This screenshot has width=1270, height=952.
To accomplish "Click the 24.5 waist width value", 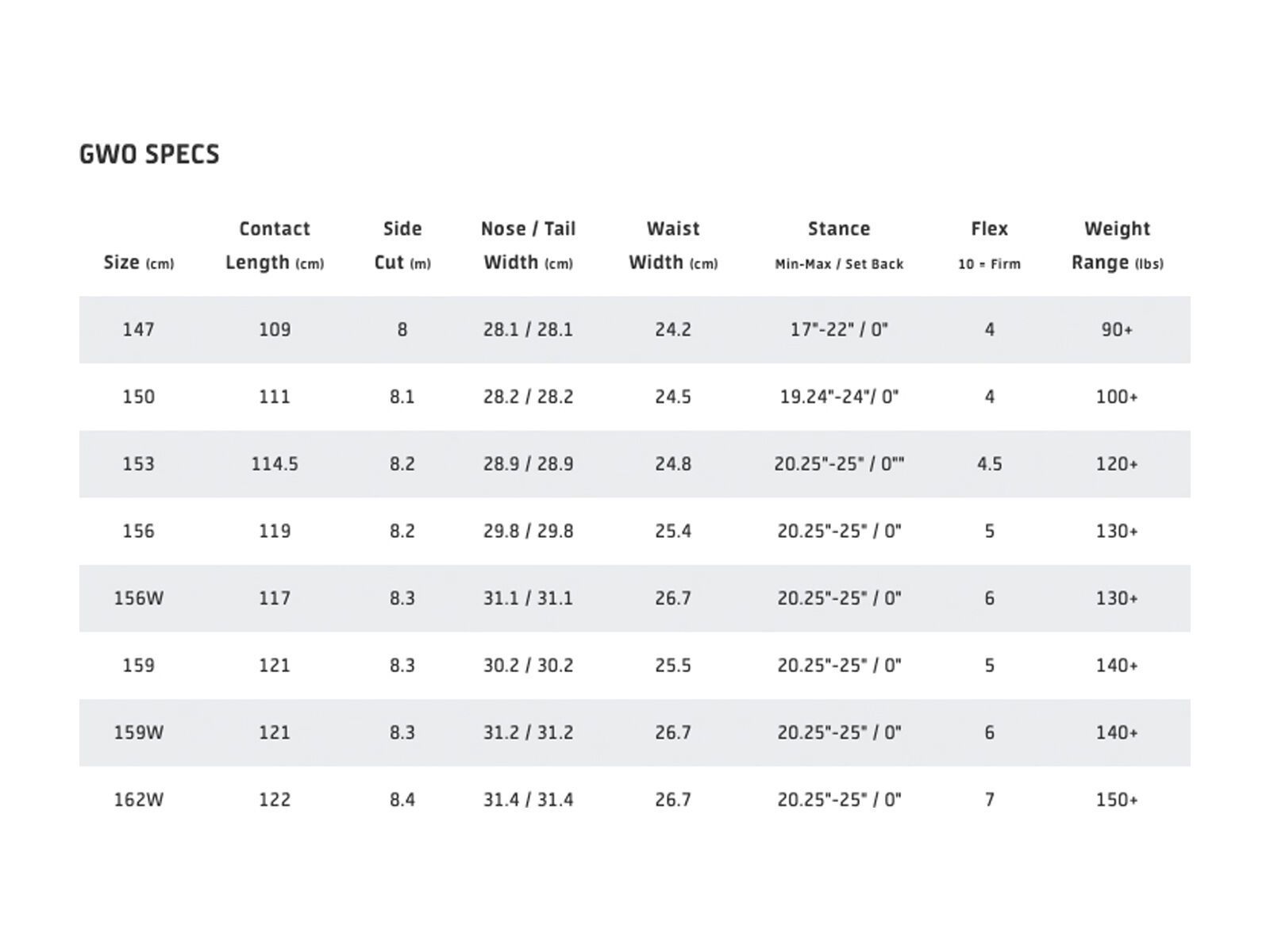I will pyautogui.click(x=673, y=397).
